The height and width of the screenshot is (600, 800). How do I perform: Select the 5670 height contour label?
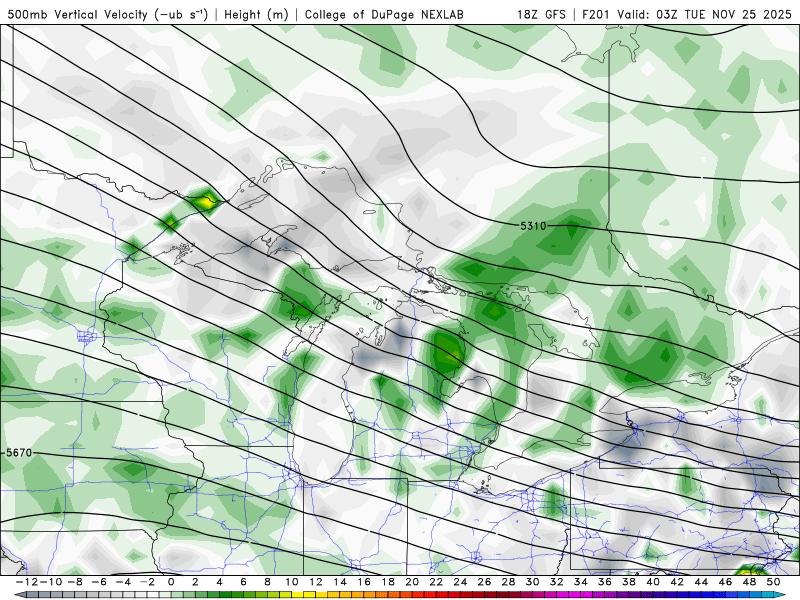[x=19, y=453]
